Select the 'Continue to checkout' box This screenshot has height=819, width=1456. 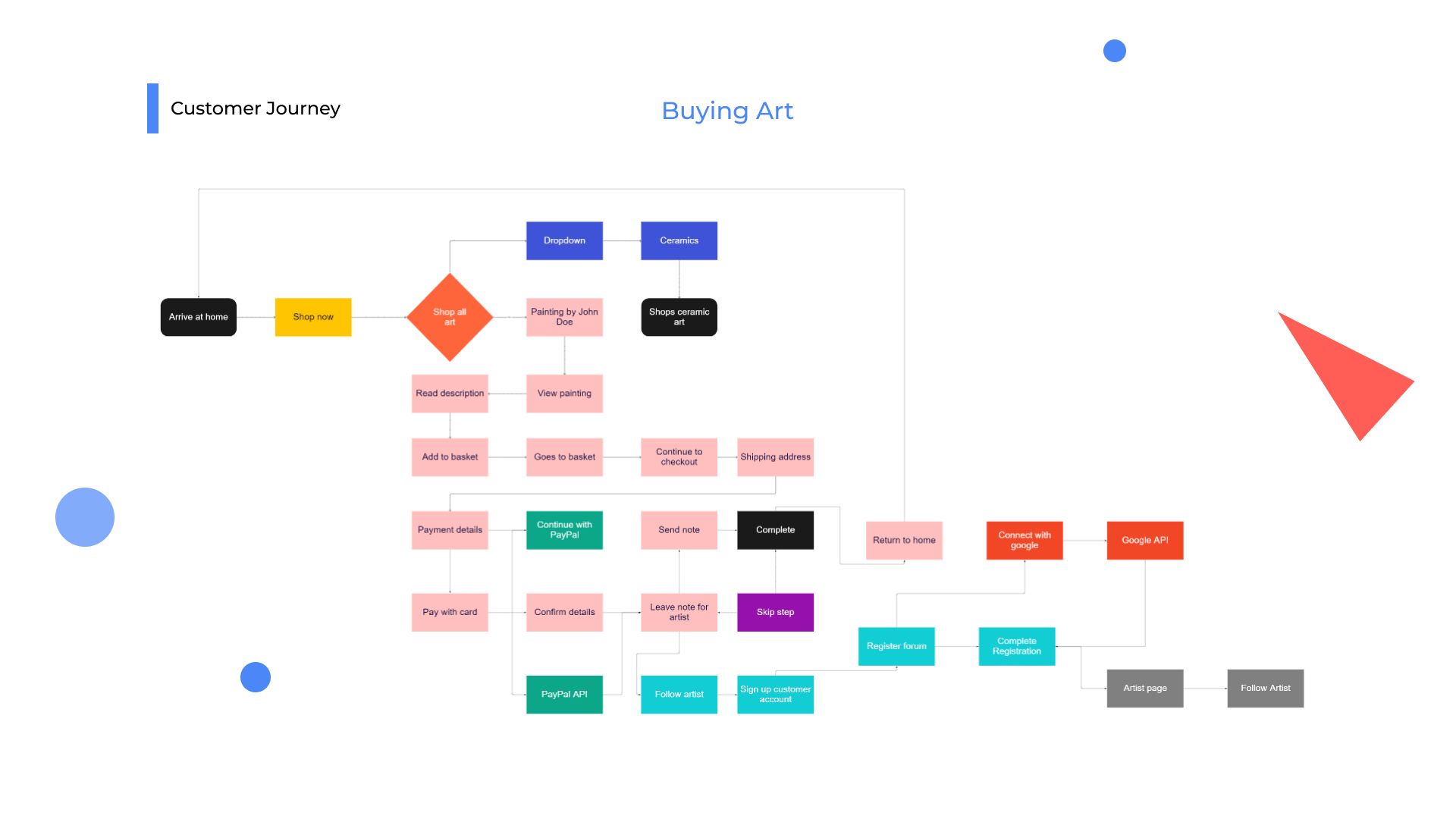click(x=679, y=457)
